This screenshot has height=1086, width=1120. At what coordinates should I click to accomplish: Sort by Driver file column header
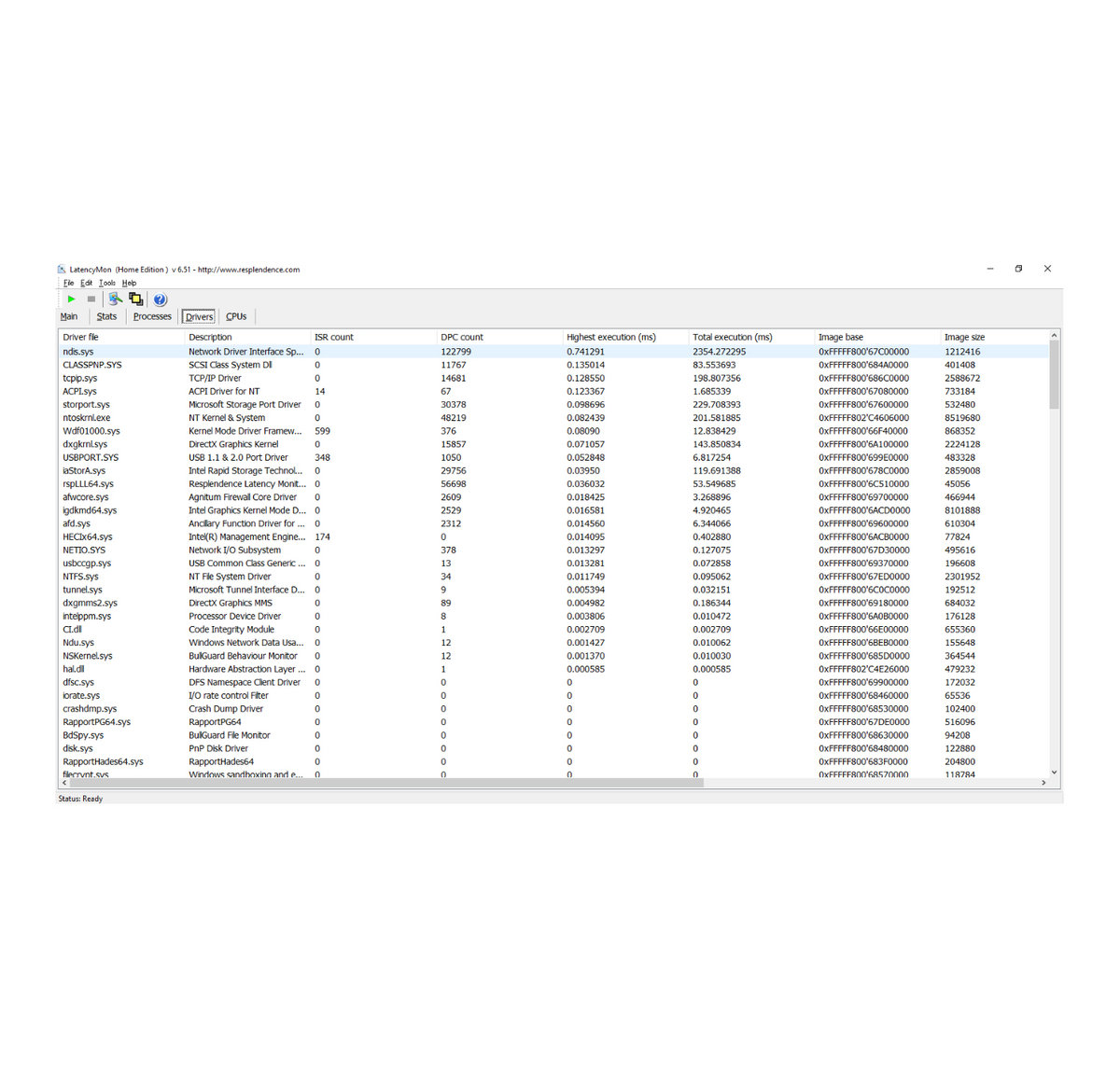[80, 337]
